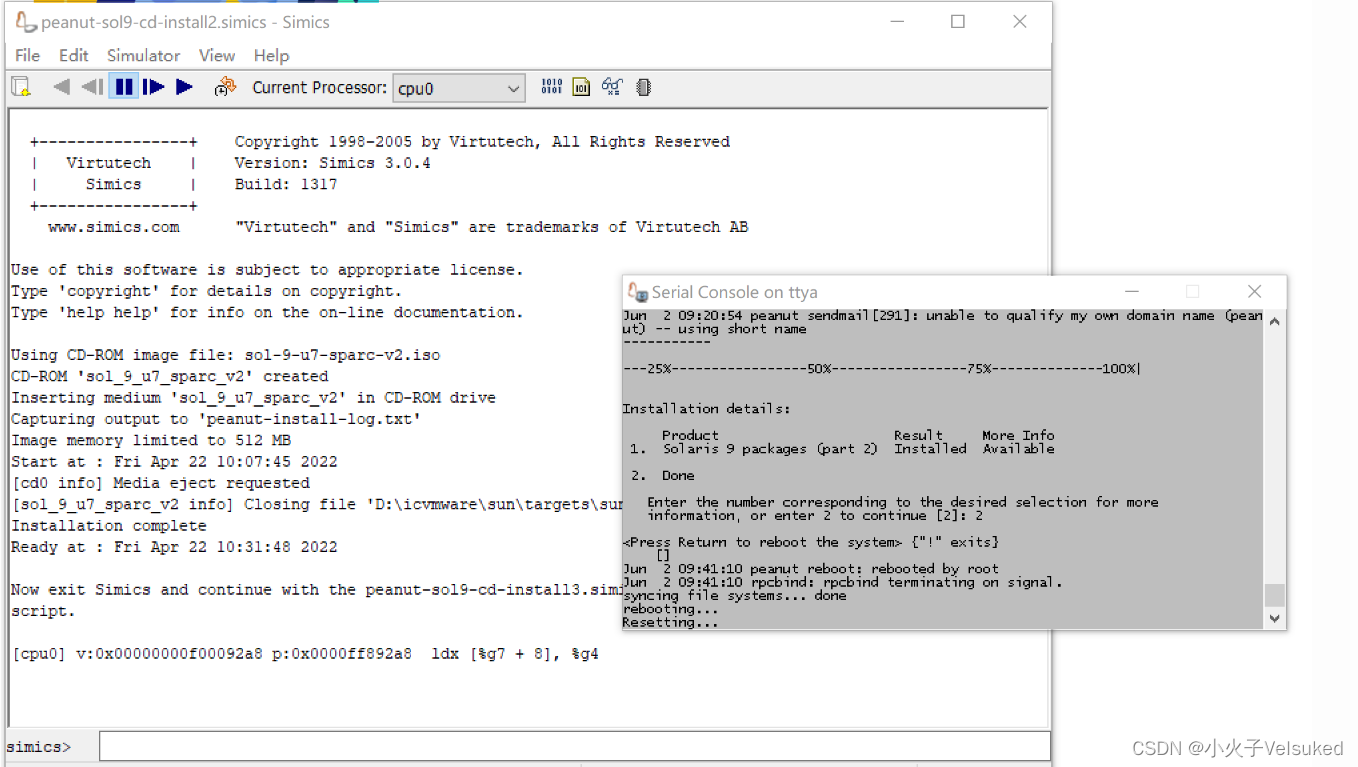Open the Edit menu
This screenshot has height=767, width=1358.
pyautogui.click(x=73, y=55)
